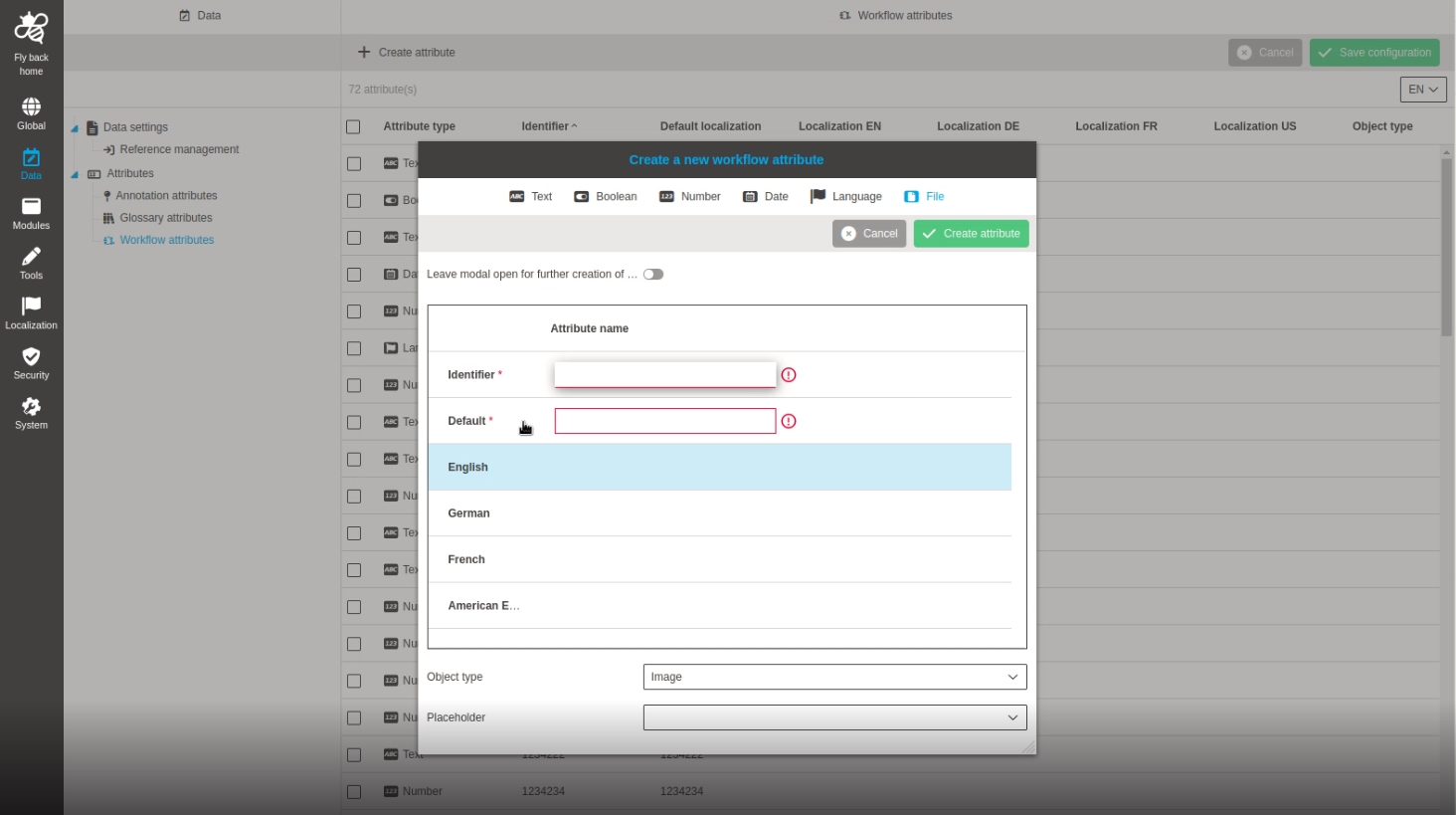The height and width of the screenshot is (815, 1456).
Task: Click the Fly back home bee logo
Action: [x=31, y=28]
